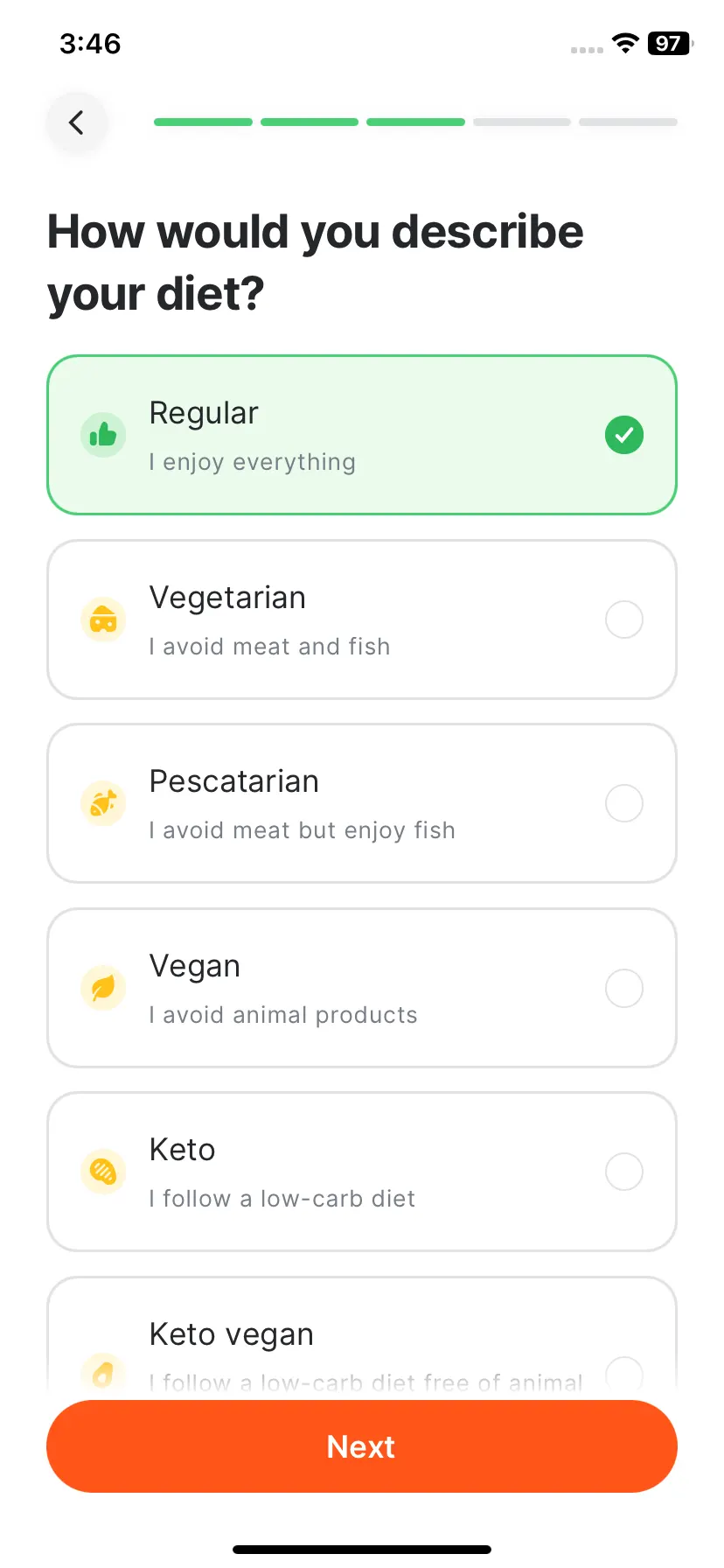Choose the "I avoid animal products" option card
Screen dimensions: 724x1568
tap(362, 988)
